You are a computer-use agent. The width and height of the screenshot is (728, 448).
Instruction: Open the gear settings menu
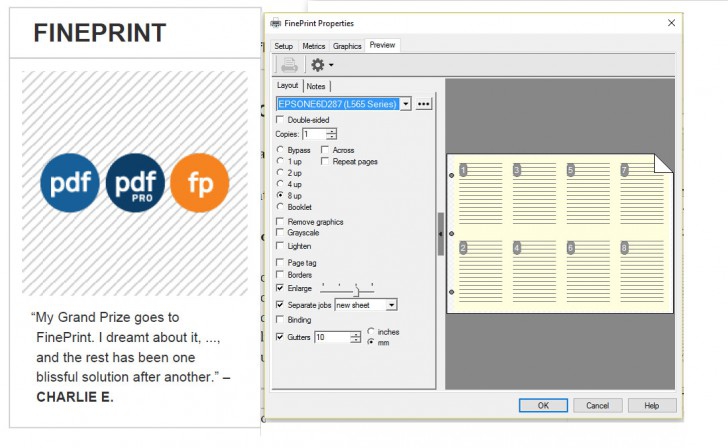(x=318, y=65)
